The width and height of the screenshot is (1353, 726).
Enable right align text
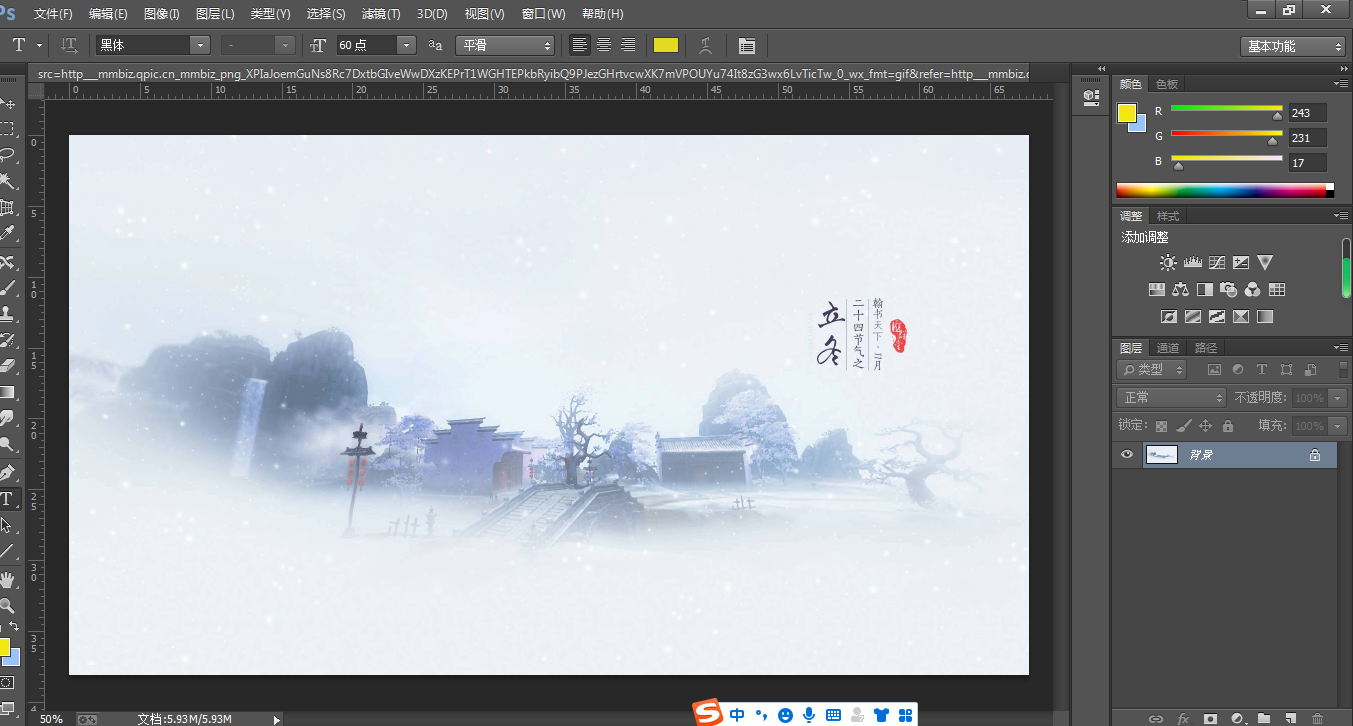coord(628,45)
